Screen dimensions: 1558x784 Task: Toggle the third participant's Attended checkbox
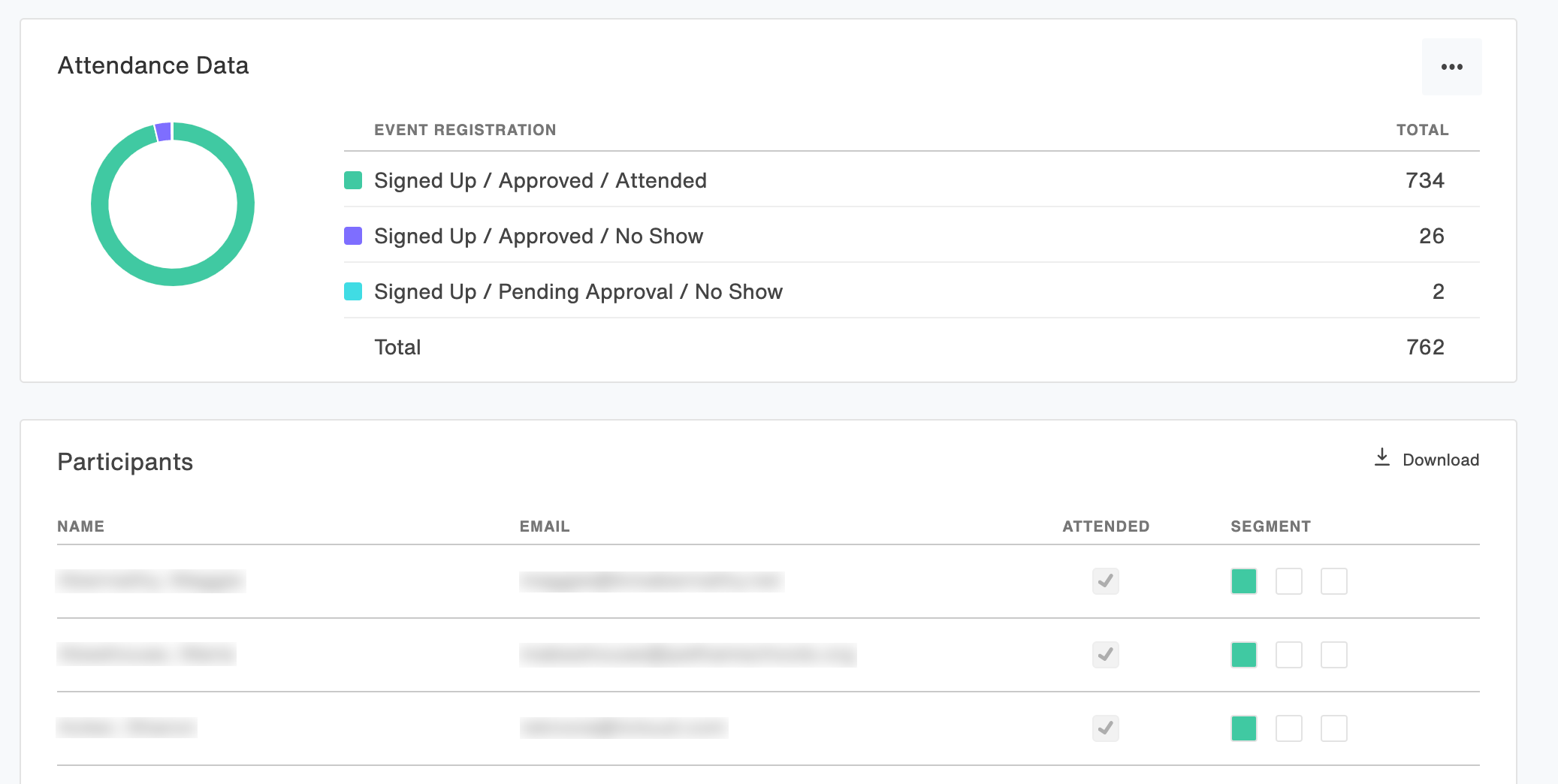click(1105, 728)
